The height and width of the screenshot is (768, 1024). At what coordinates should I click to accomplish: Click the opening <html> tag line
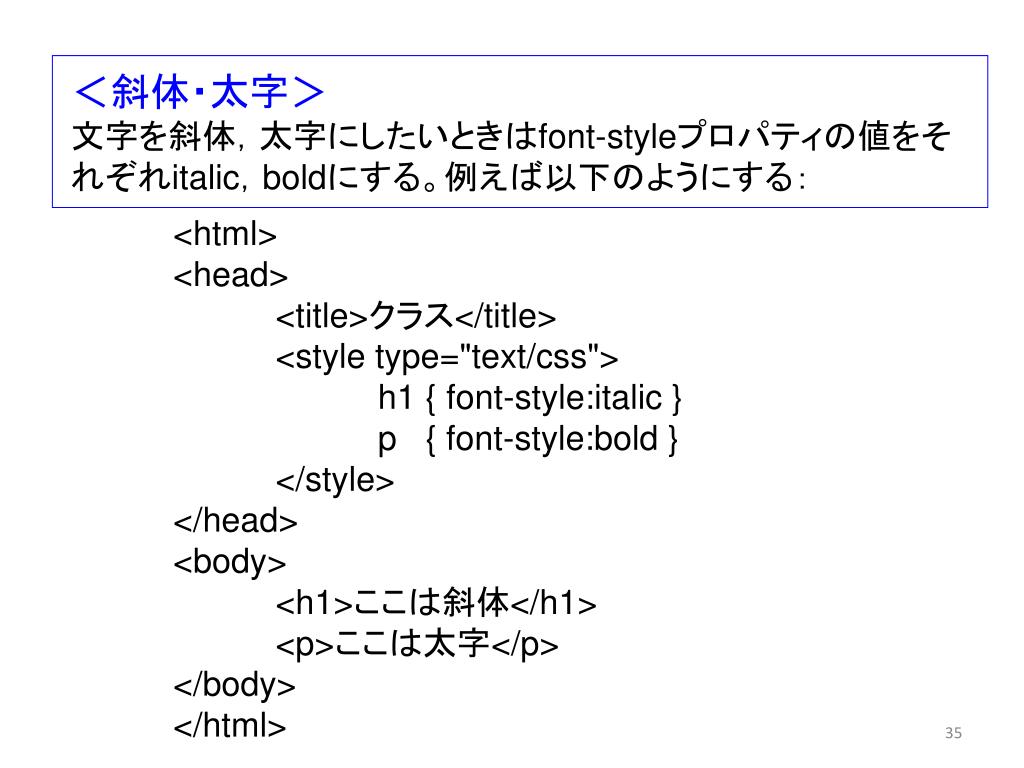[x=225, y=234]
